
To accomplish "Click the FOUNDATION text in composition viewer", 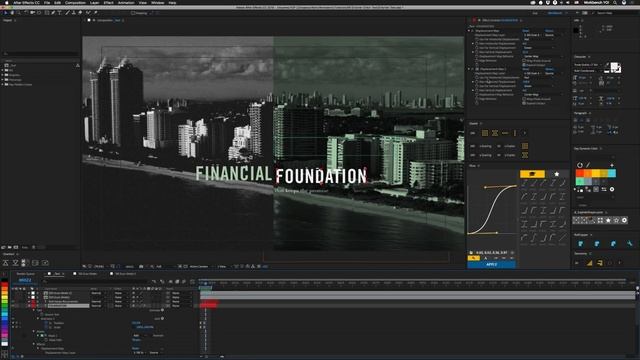I will point(321,176).
